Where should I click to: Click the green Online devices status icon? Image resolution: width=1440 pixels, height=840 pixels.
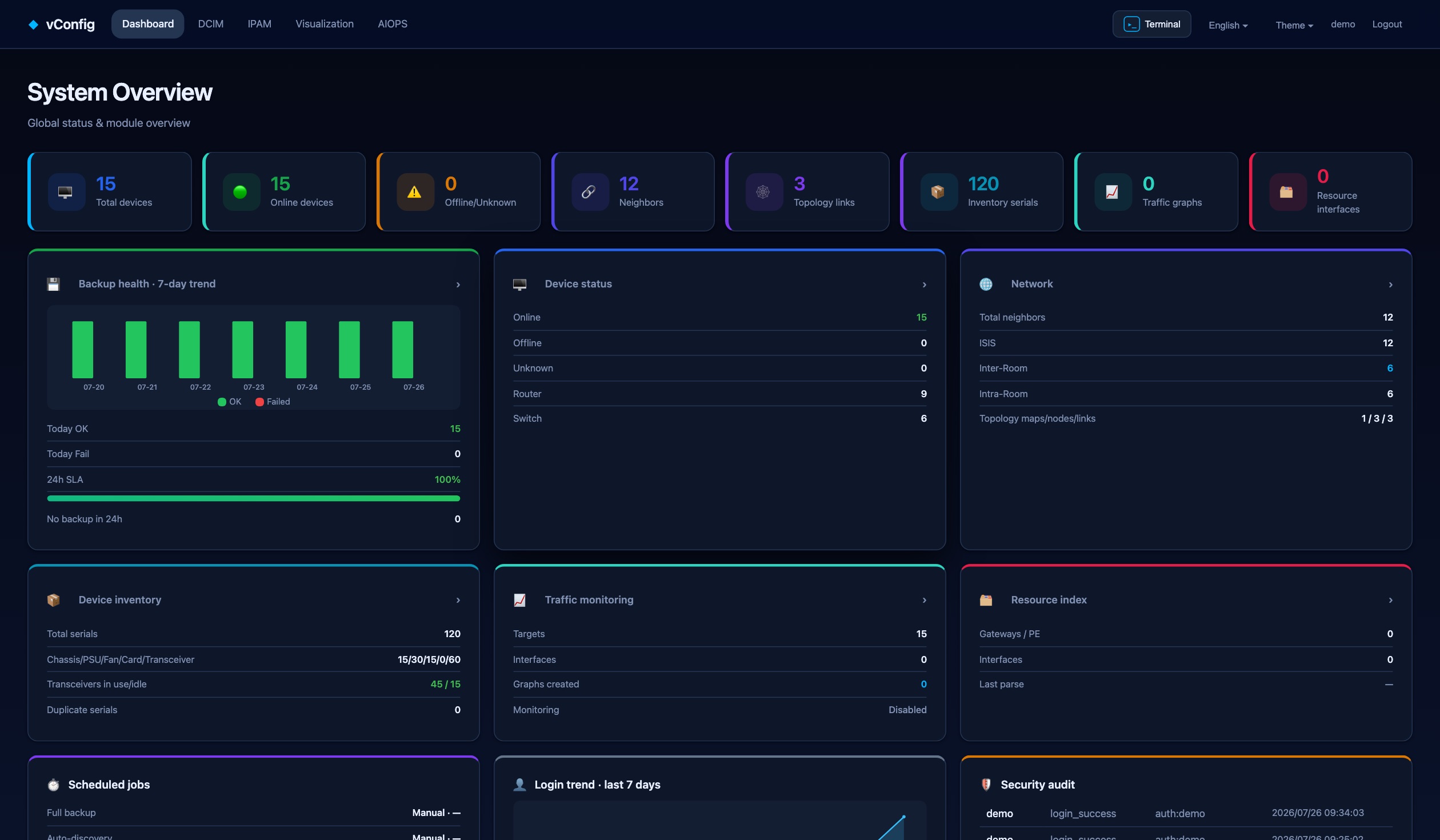[241, 192]
